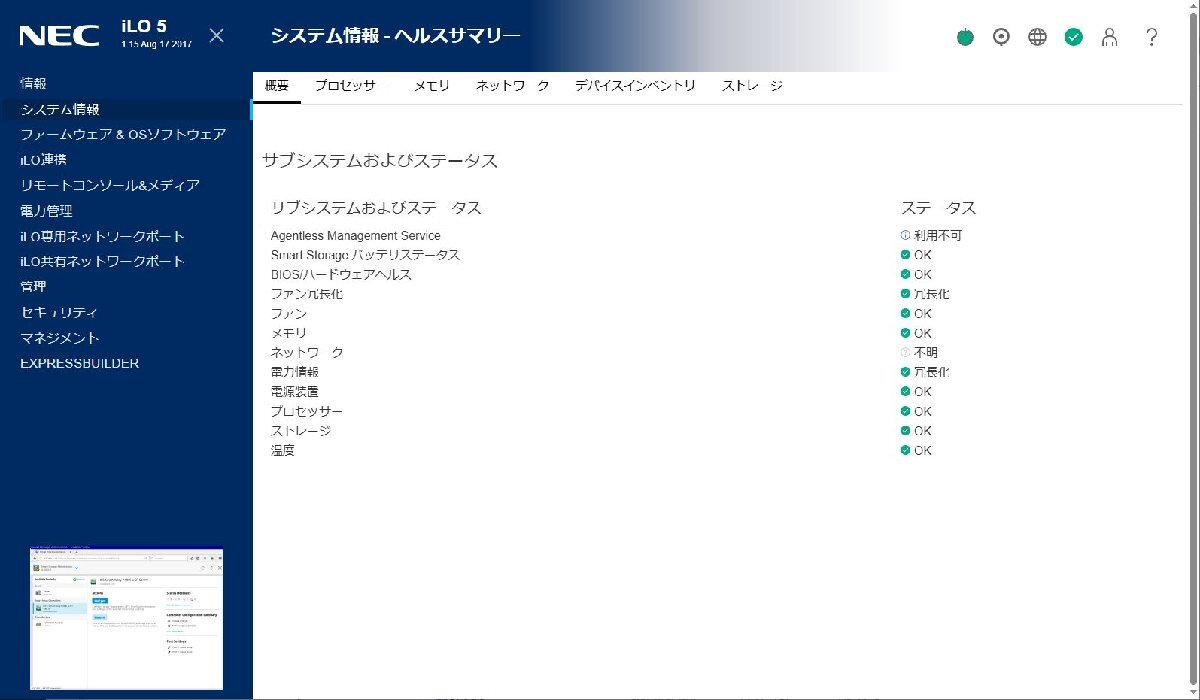Open iLO連携 in the sidebar
Screen dimensions: 1200x700
click(x=43, y=160)
